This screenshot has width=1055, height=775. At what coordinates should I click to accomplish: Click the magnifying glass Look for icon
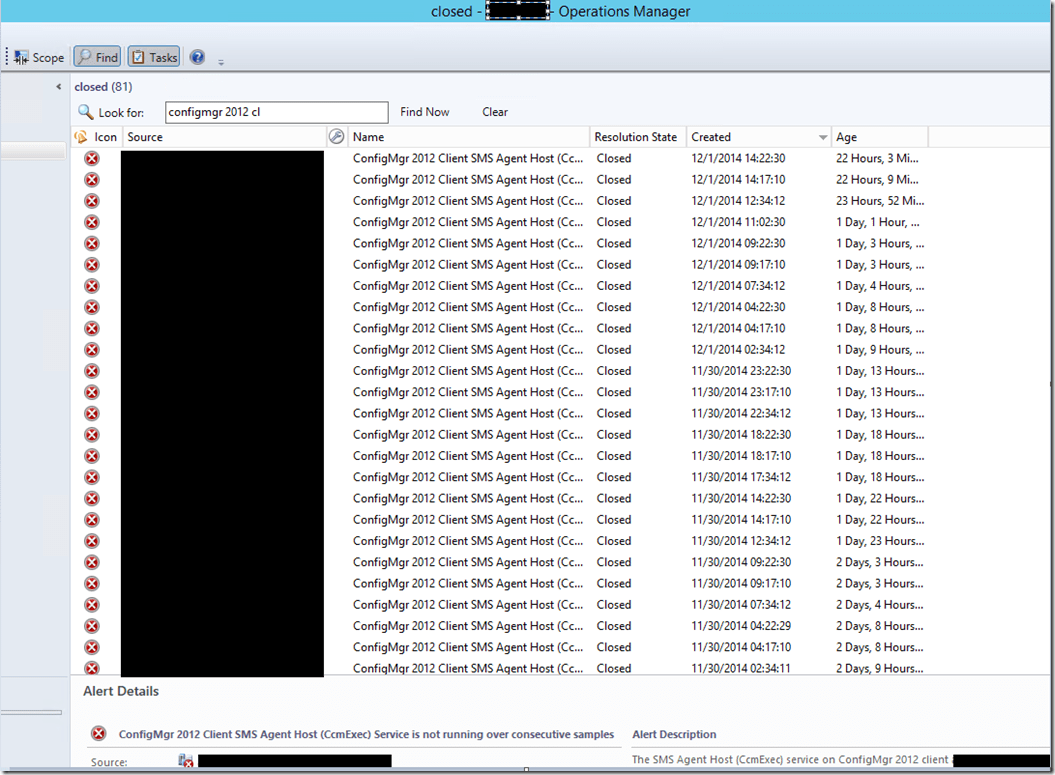tap(86, 112)
